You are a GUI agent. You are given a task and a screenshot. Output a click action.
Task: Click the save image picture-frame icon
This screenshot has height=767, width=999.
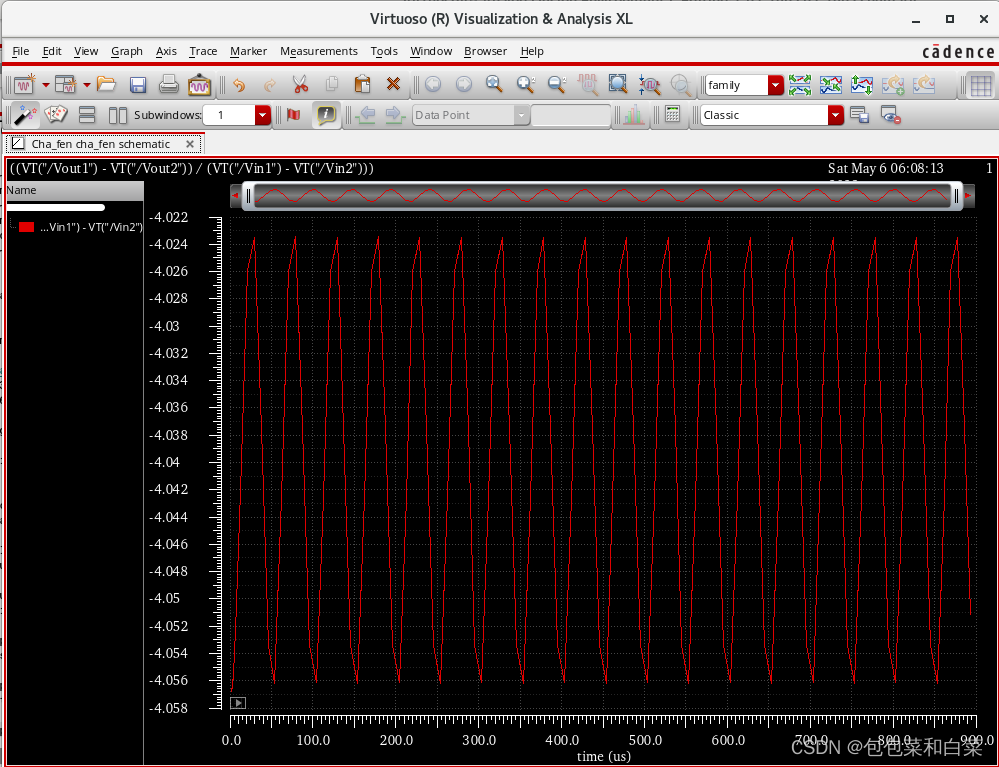[x=199, y=84]
